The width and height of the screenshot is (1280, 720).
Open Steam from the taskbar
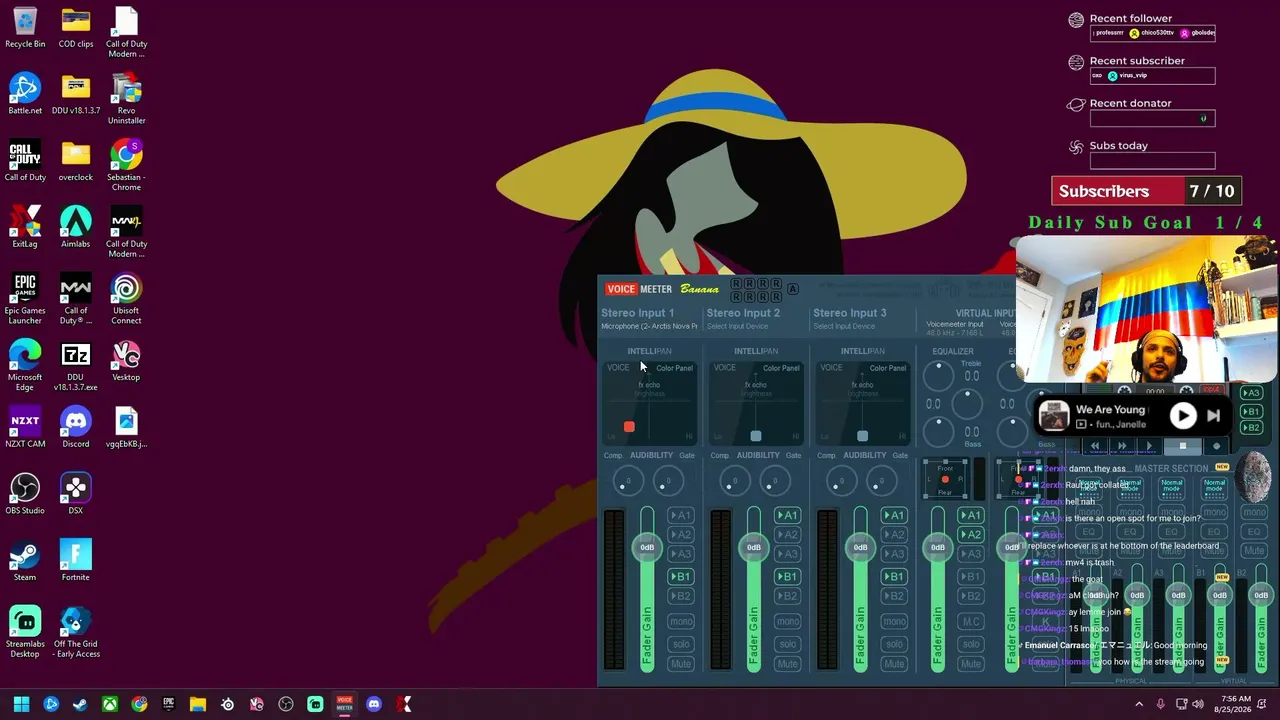coord(80,704)
